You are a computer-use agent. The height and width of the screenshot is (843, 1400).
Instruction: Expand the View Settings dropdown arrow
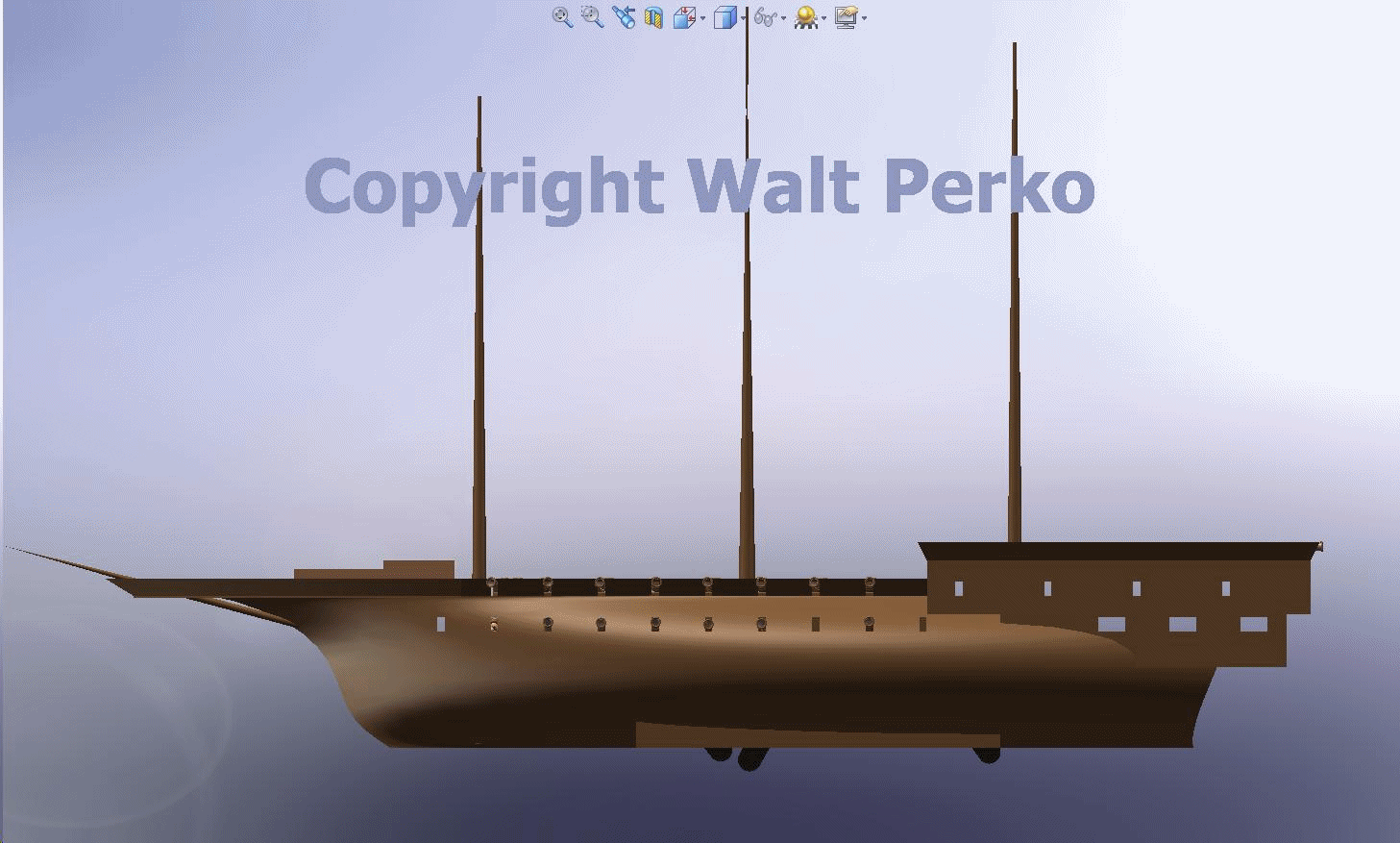tap(865, 18)
